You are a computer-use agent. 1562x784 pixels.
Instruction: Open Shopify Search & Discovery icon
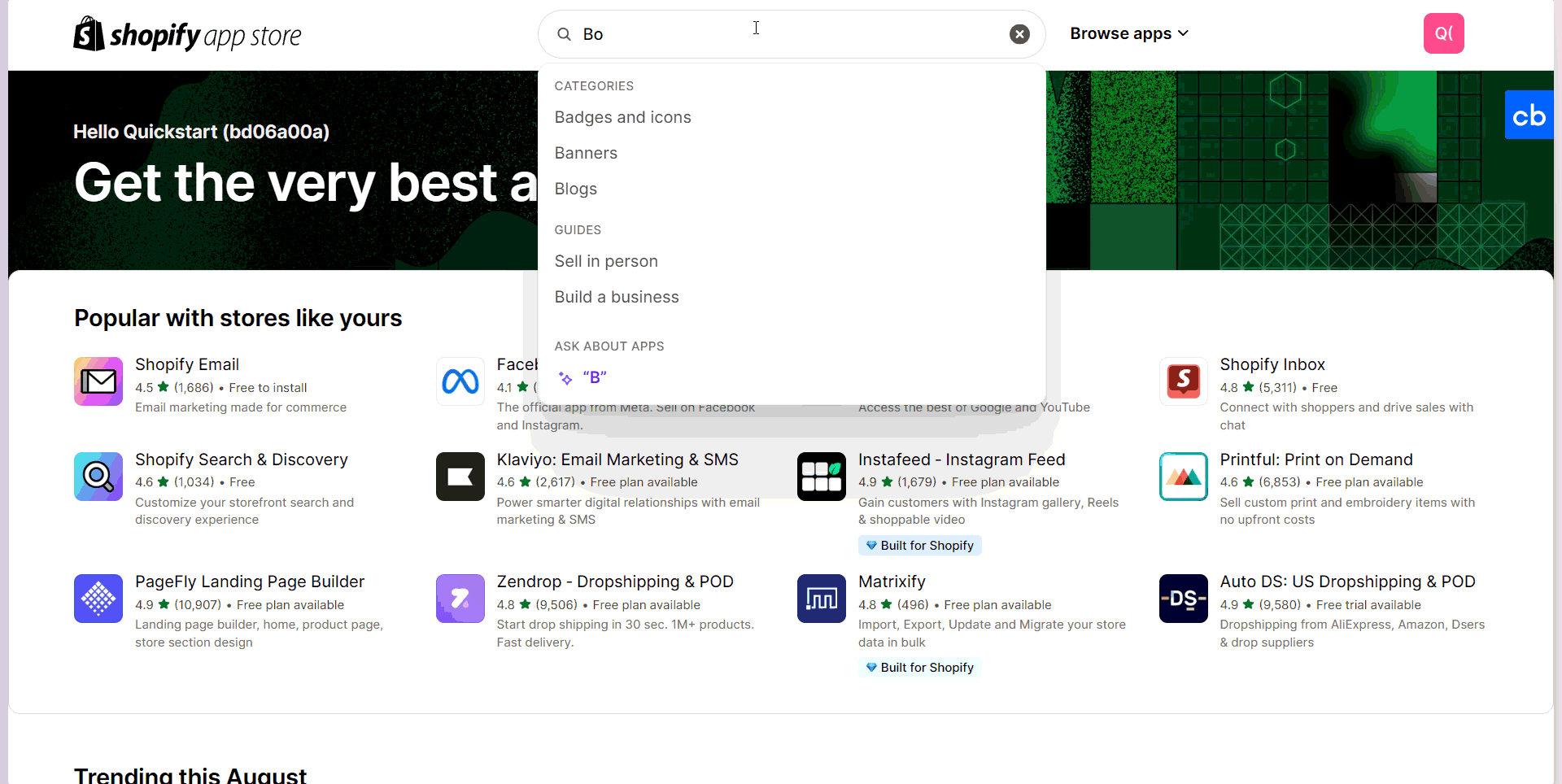[x=98, y=477]
